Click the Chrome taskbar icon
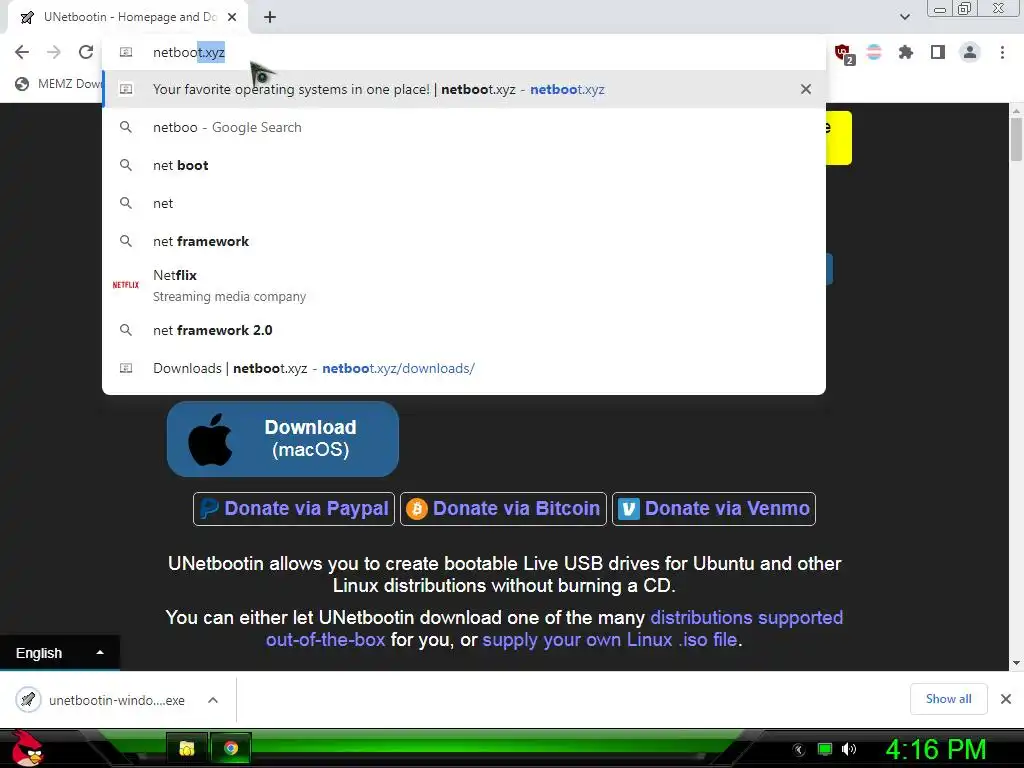 [231, 748]
